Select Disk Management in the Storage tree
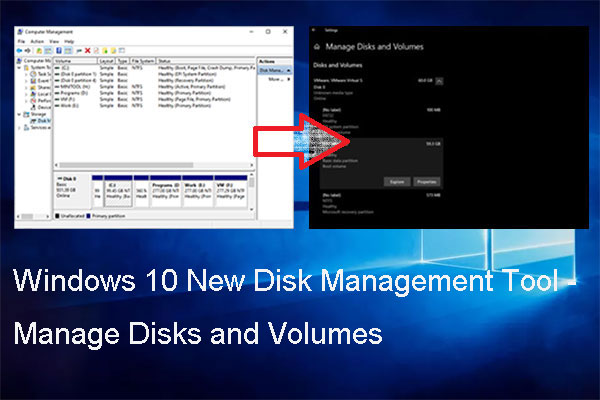Viewport: 600px width, 400px height. (x=40, y=121)
